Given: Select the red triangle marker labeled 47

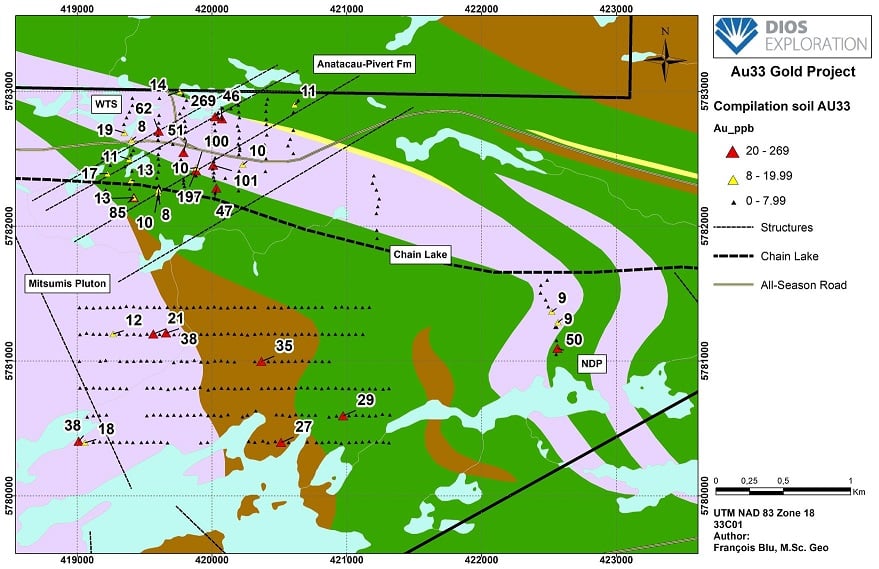Looking at the screenshot, I should tap(216, 188).
